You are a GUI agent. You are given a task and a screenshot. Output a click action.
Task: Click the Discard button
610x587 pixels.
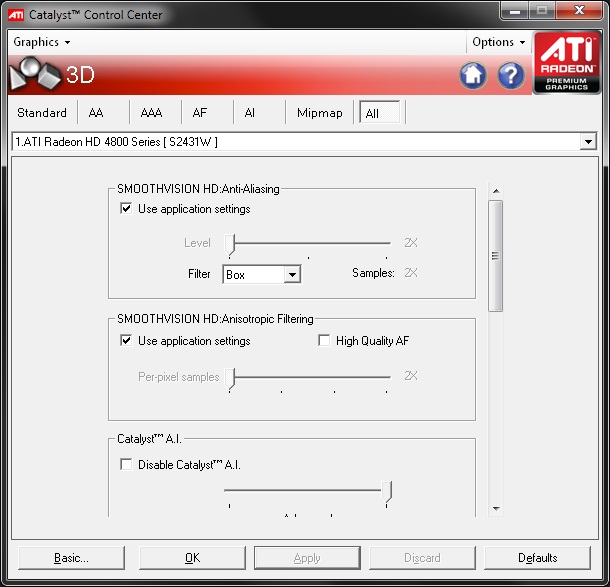422,558
